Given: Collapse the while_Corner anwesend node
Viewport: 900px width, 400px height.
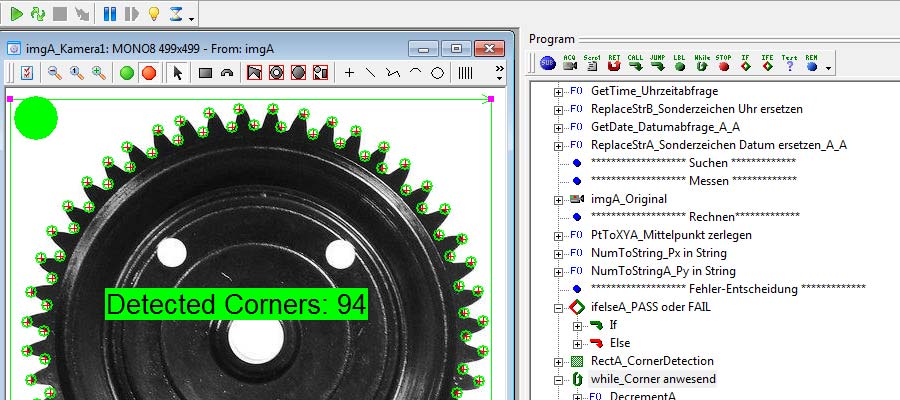Looking at the screenshot, I should coord(558,380).
